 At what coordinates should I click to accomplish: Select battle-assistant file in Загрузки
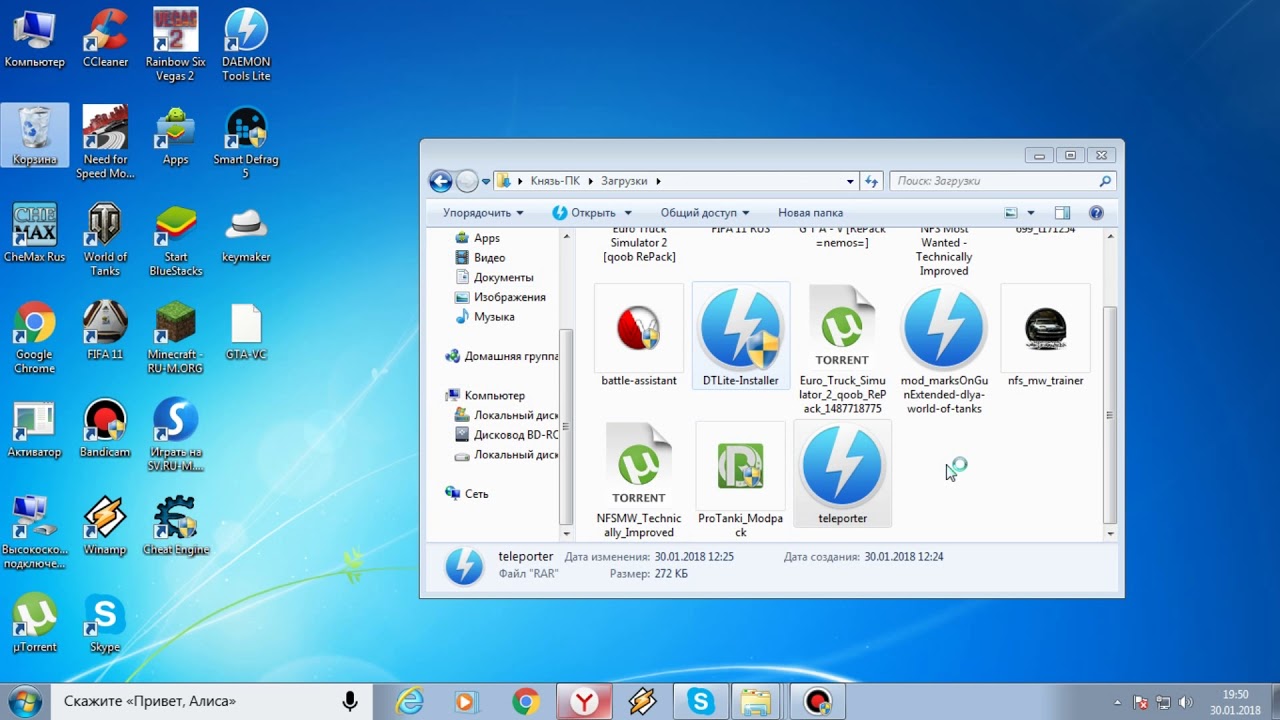pyautogui.click(x=639, y=336)
